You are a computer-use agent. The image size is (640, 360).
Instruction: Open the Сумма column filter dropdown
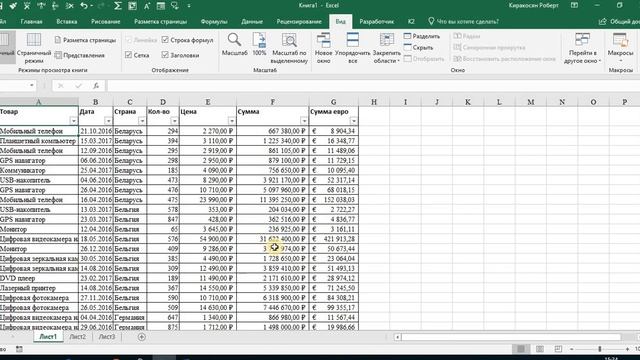pyautogui.click(x=304, y=121)
